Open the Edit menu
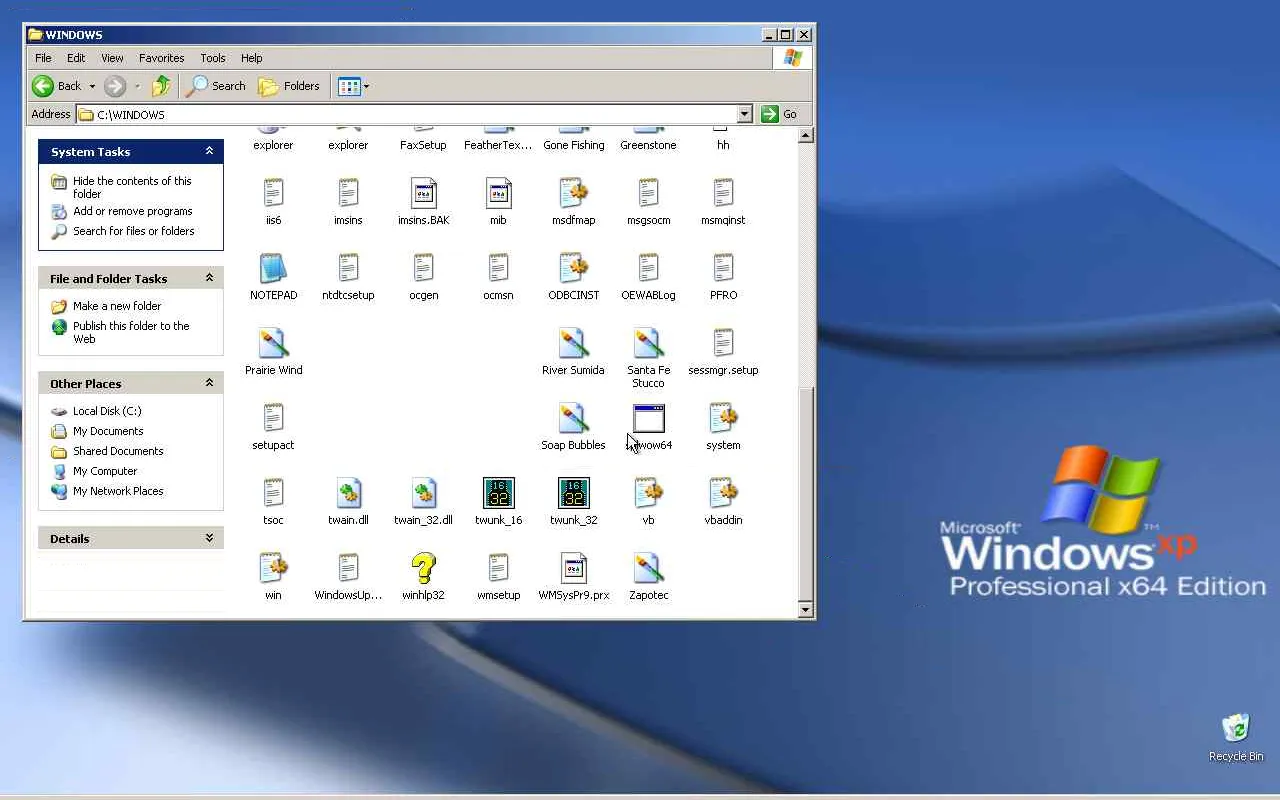Screen dimensions: 1280x800 pos(76,58)
